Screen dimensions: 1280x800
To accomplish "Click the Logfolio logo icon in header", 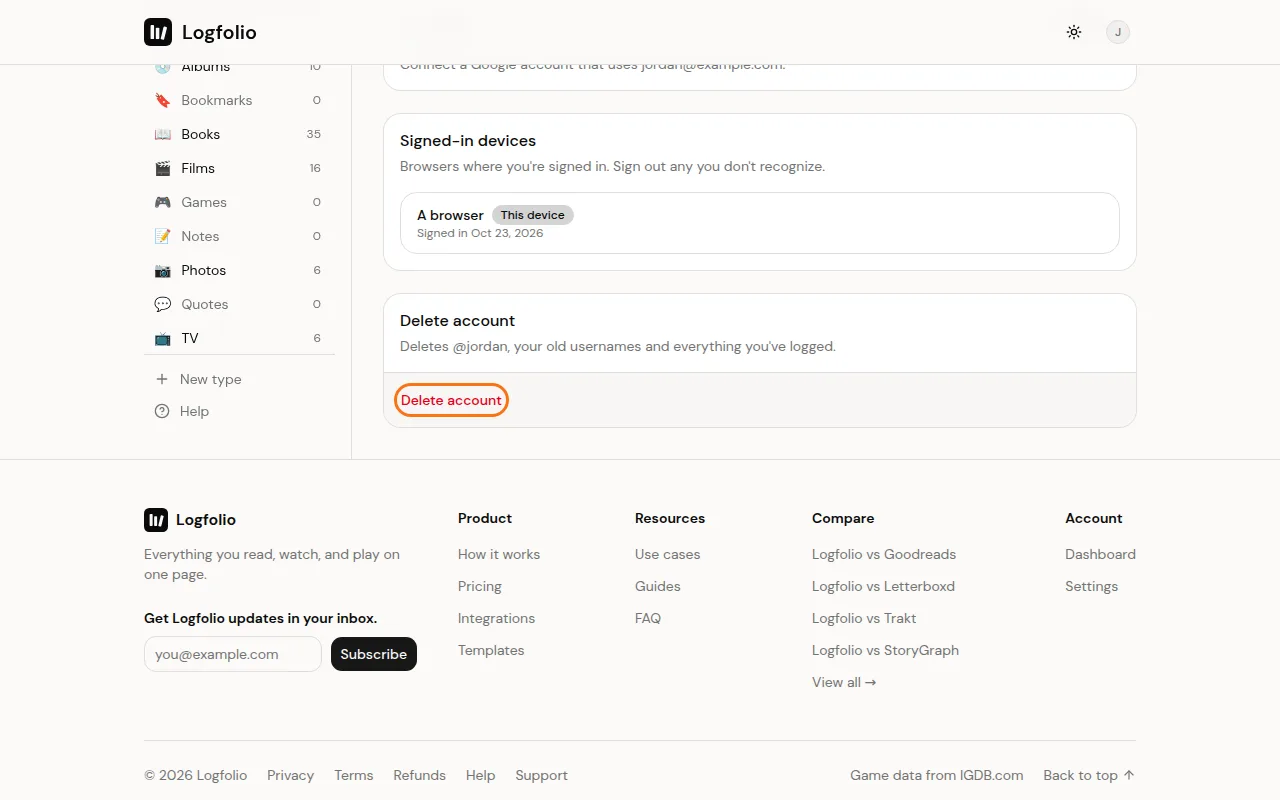I will point(158,32).
